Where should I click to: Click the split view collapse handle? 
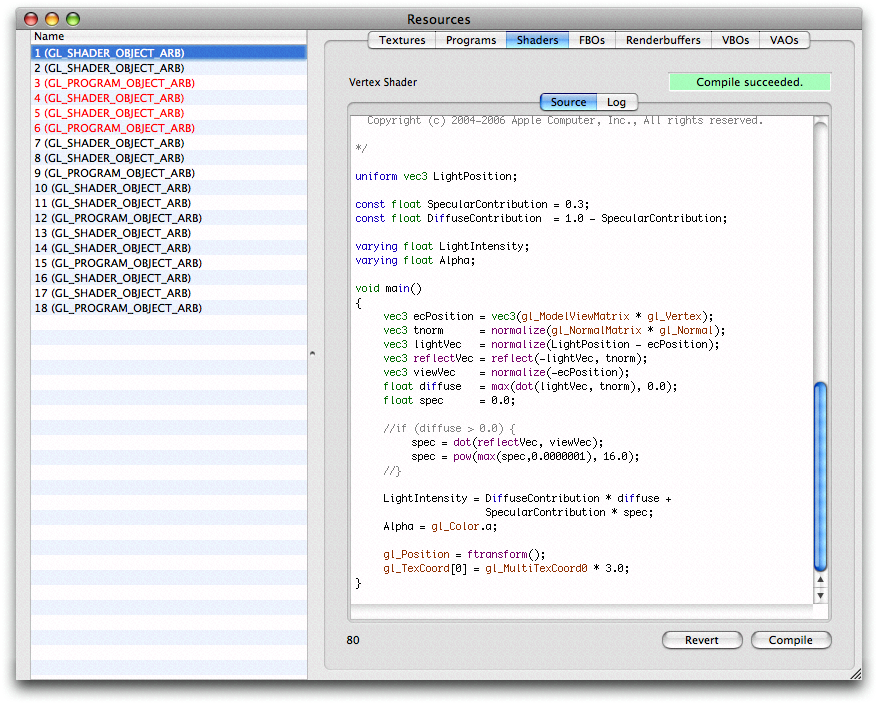[x=311, y=353]
